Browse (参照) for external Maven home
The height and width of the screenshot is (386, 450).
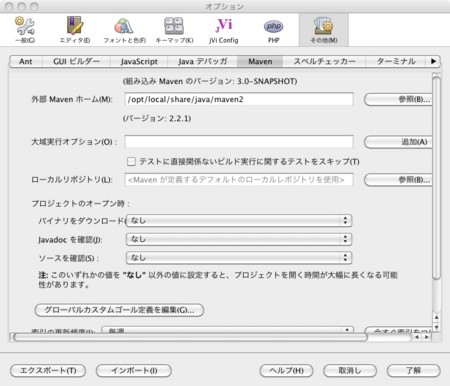[x=398, y=99]
